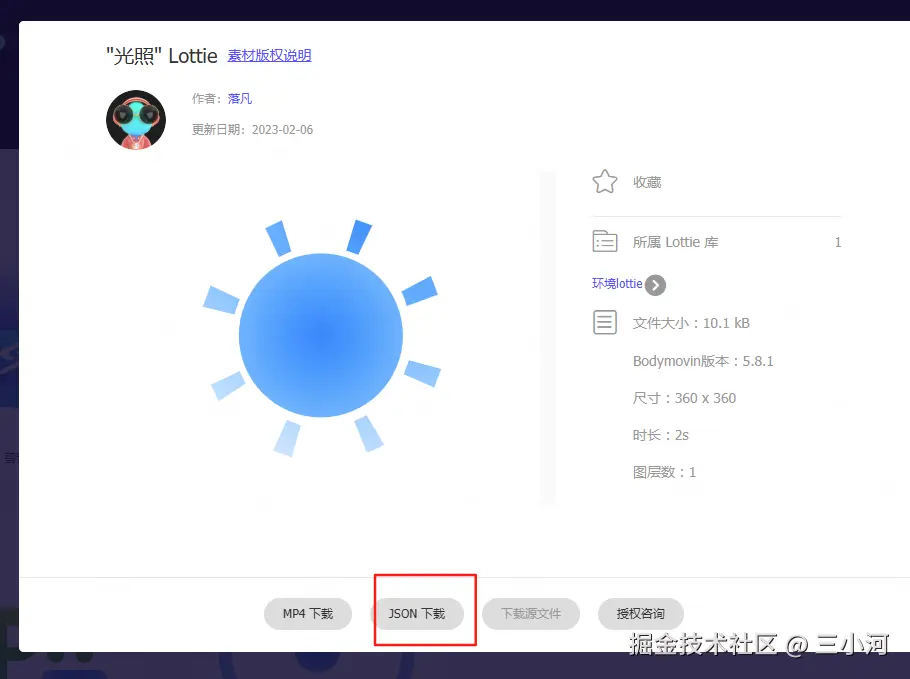910x679 pixels.
Task: Click the 图层数:1 text
Action: click(664, 472)
